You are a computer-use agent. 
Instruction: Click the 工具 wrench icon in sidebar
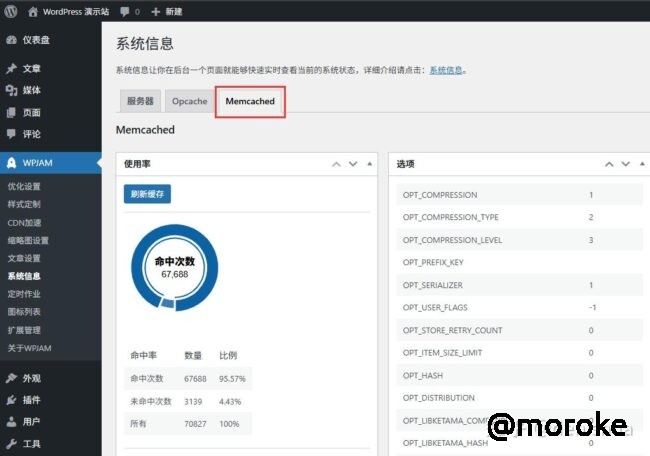coord(12,444)
